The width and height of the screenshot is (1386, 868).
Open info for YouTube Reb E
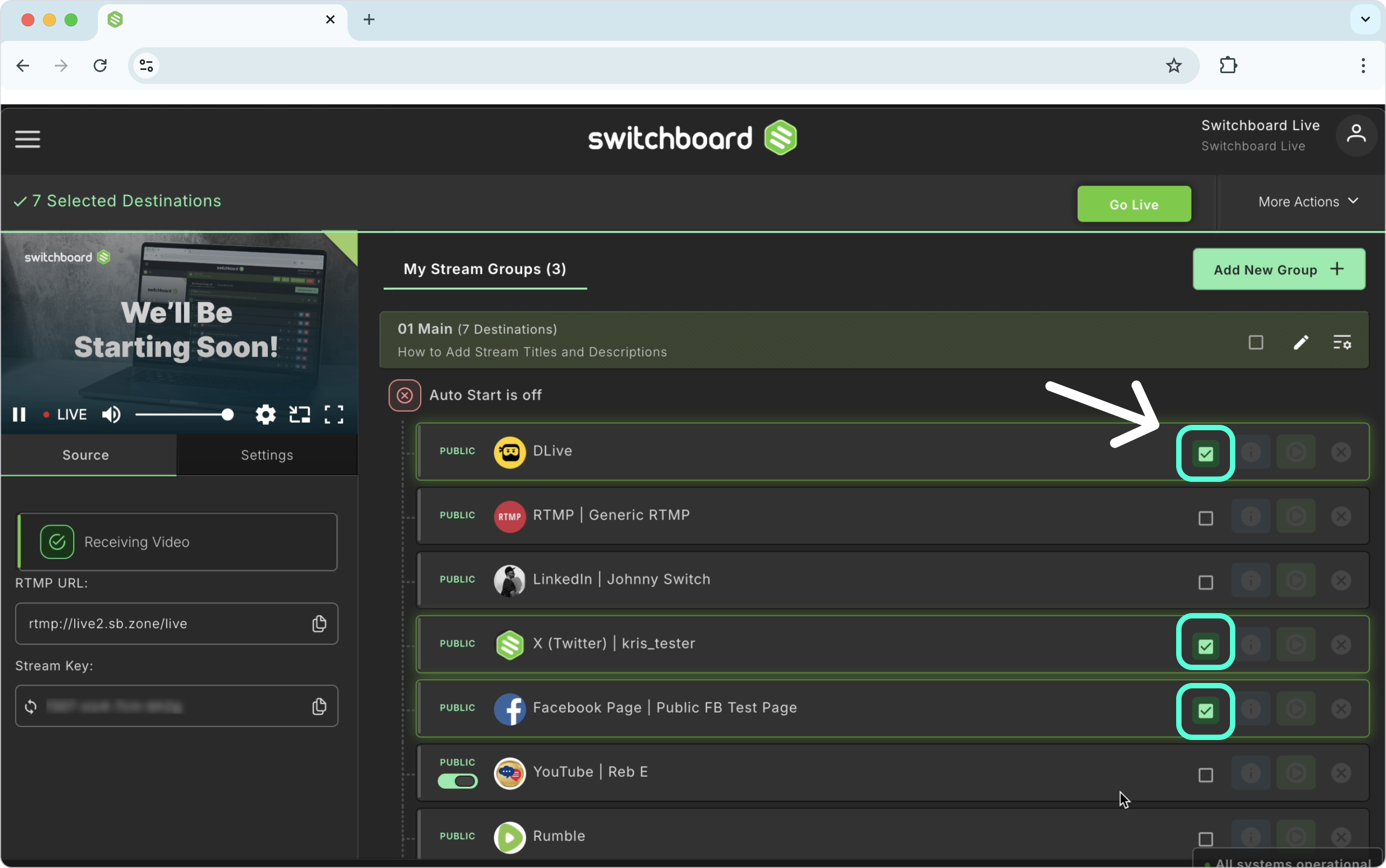point(1251,773)
